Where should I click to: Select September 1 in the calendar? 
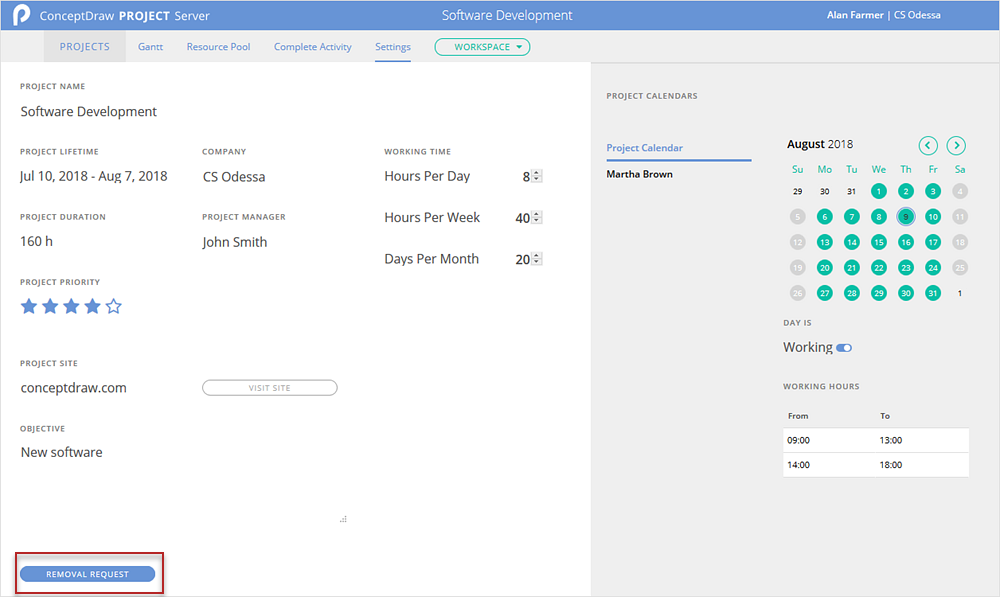960,293
